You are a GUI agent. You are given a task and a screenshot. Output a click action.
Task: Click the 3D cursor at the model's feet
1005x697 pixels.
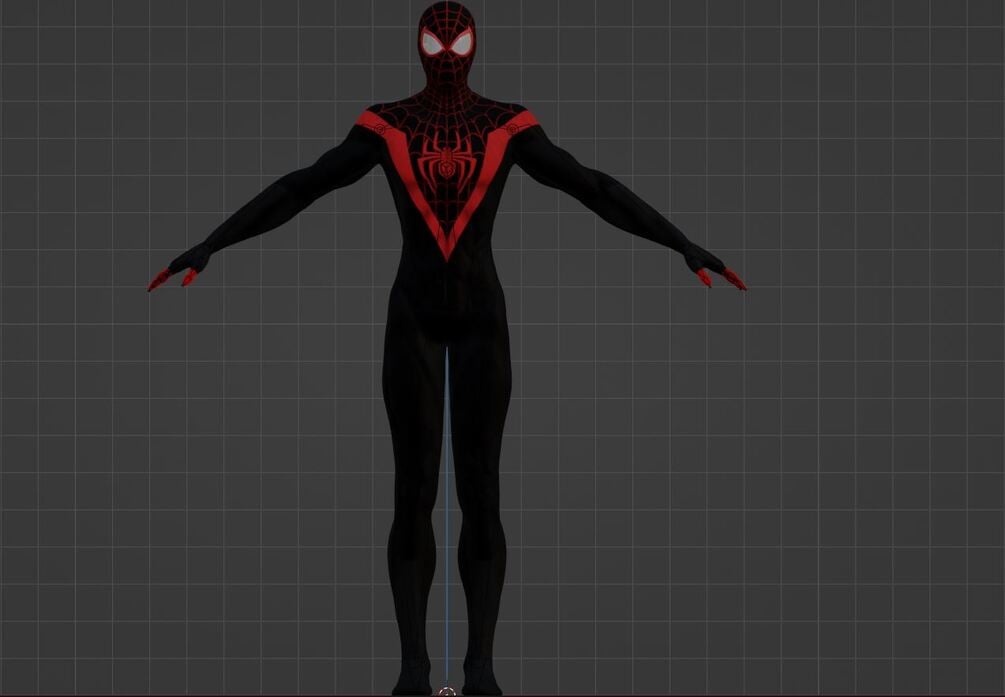point(447,691)
